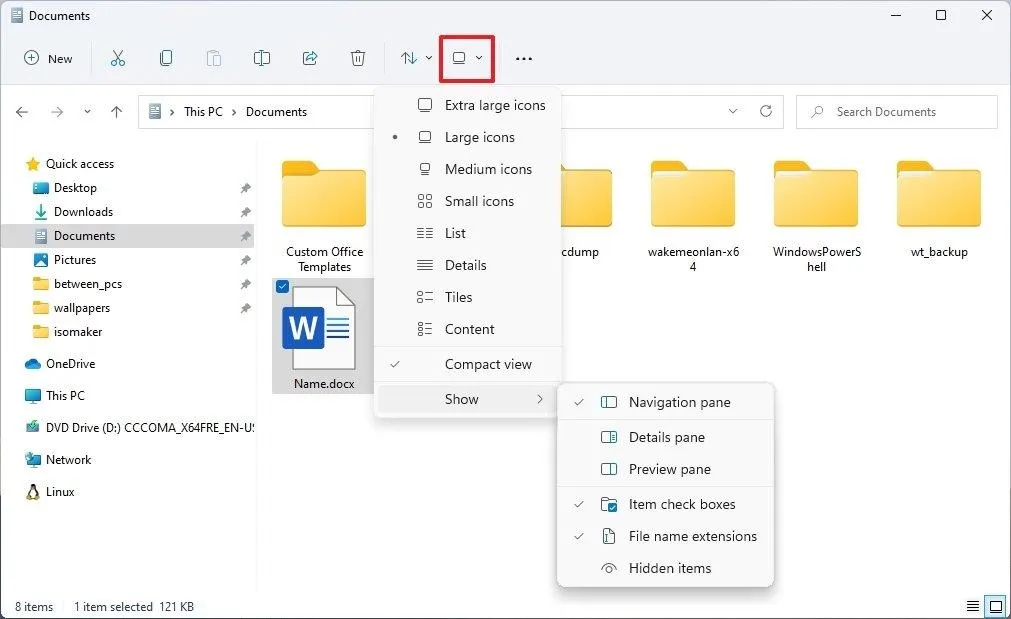Uncheck the Name.docx item checkbox
Viewport: 1011px width, 619px height.
tap(282, 286)
